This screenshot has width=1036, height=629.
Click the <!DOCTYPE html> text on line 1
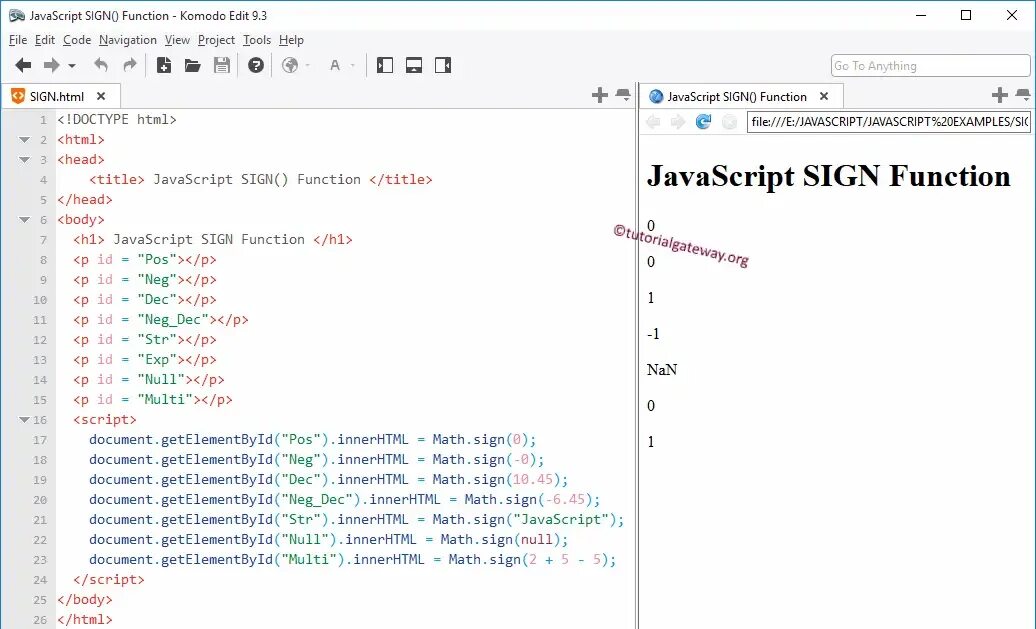tap(117, 120)
